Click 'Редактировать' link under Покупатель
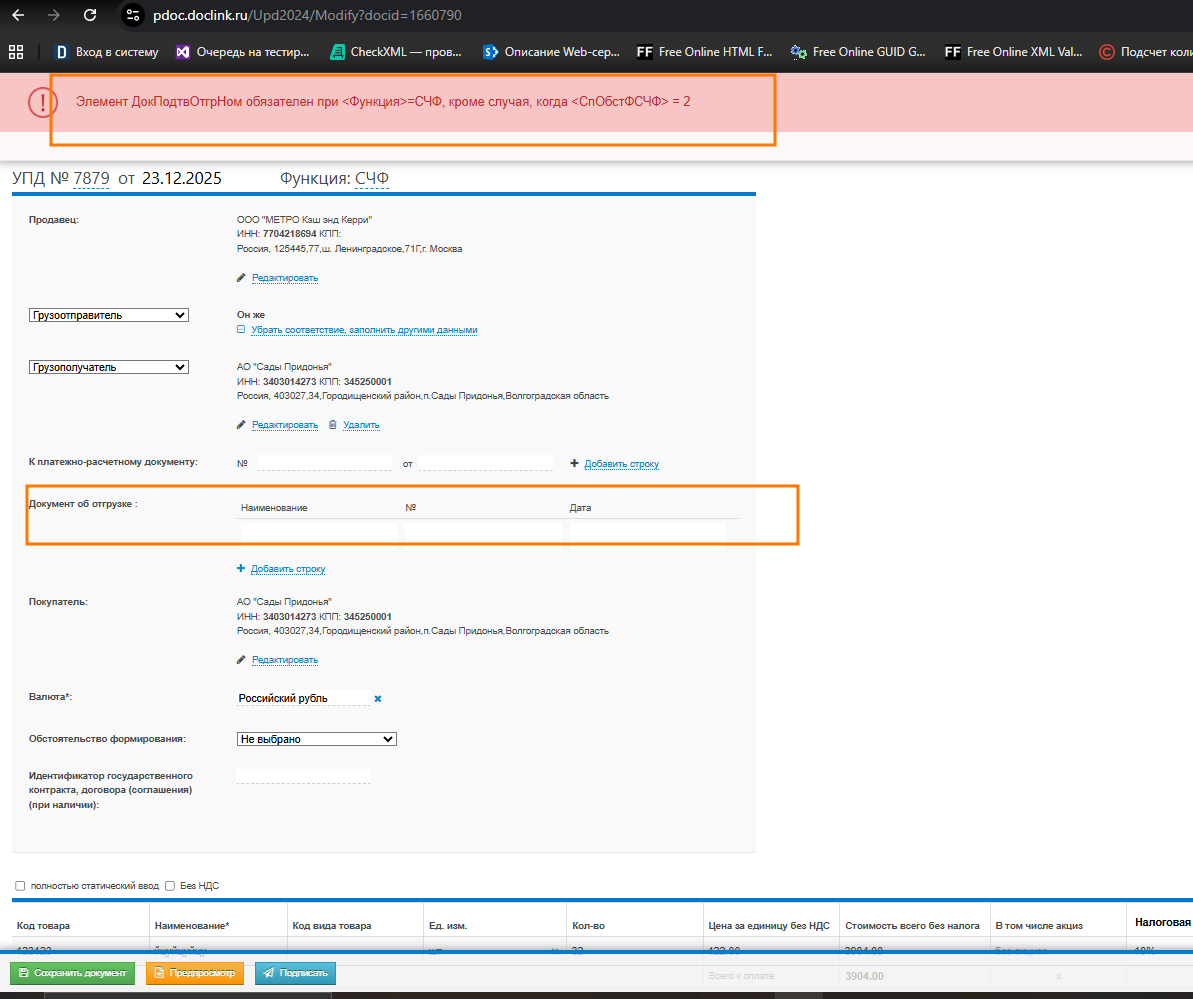 (285, 660)
